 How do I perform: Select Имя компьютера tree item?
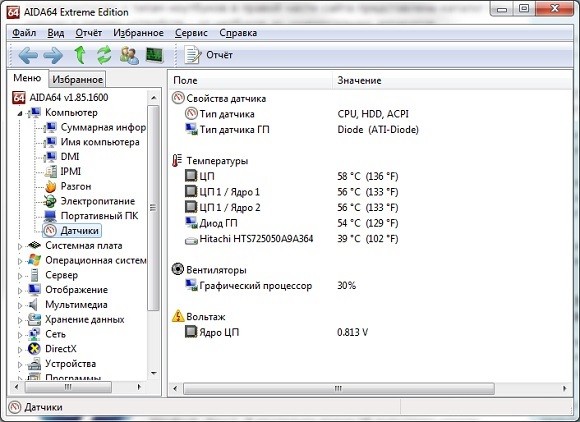click(100, 142)
